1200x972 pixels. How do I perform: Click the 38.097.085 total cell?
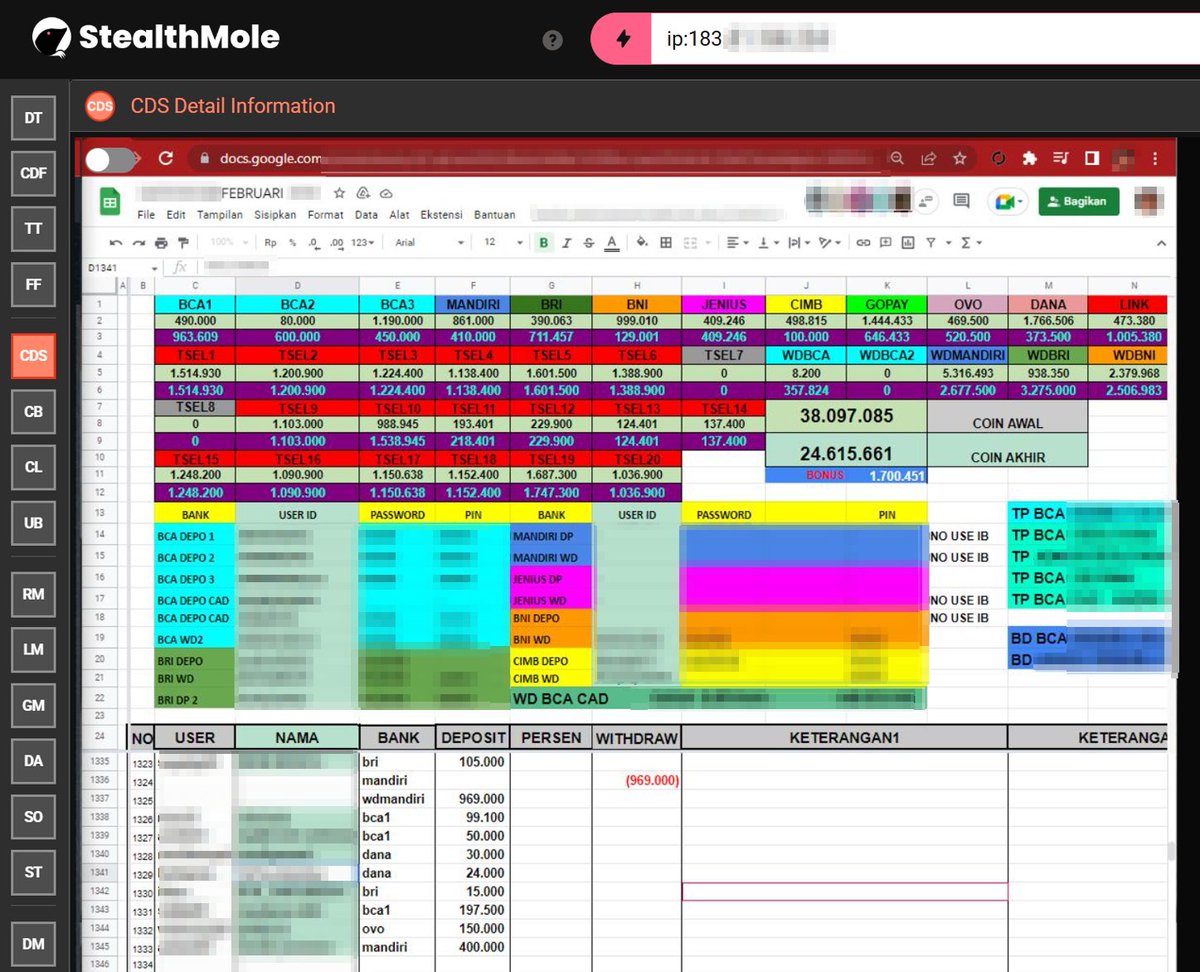point(846,416)
